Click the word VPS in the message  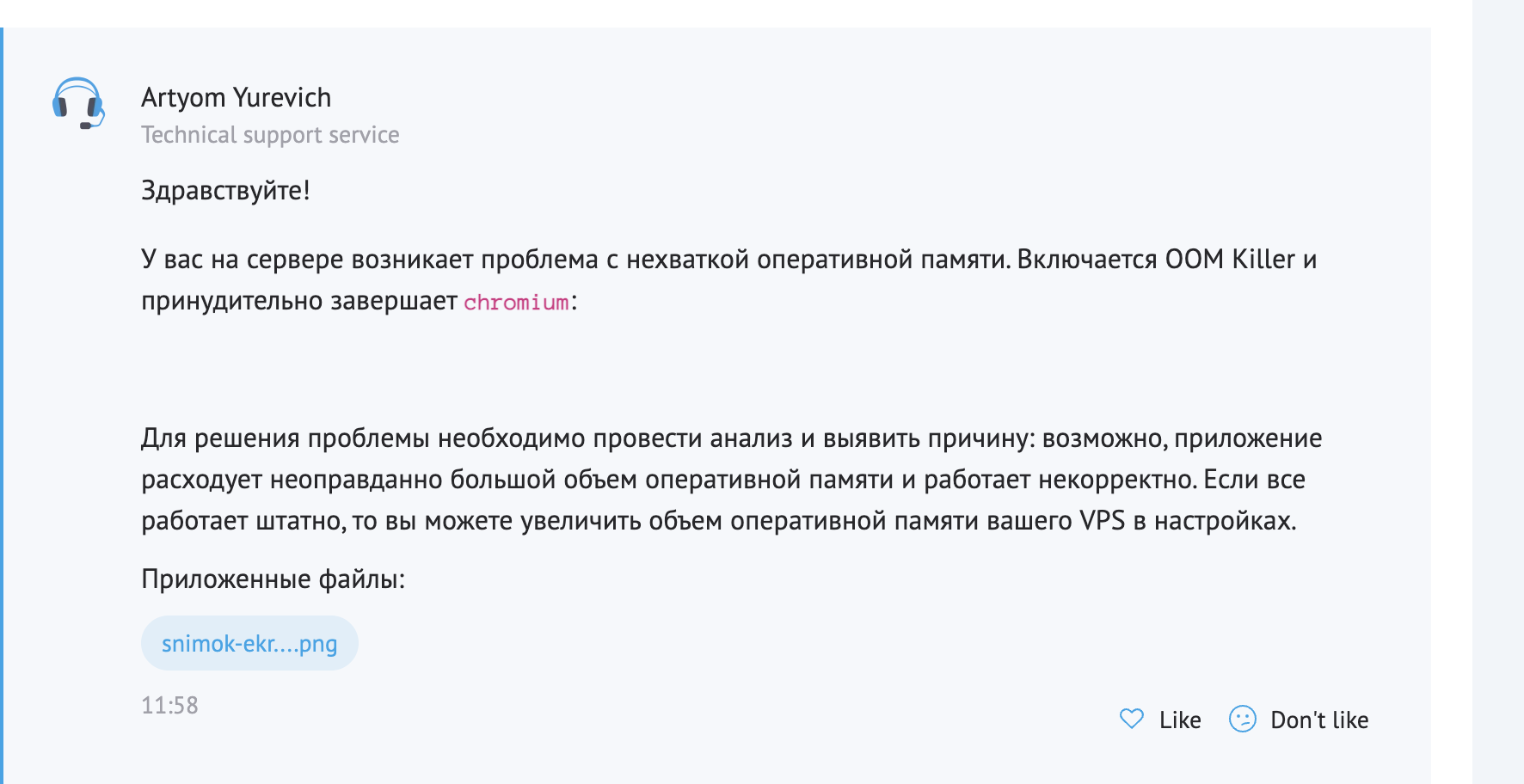tap(1102, 521)
